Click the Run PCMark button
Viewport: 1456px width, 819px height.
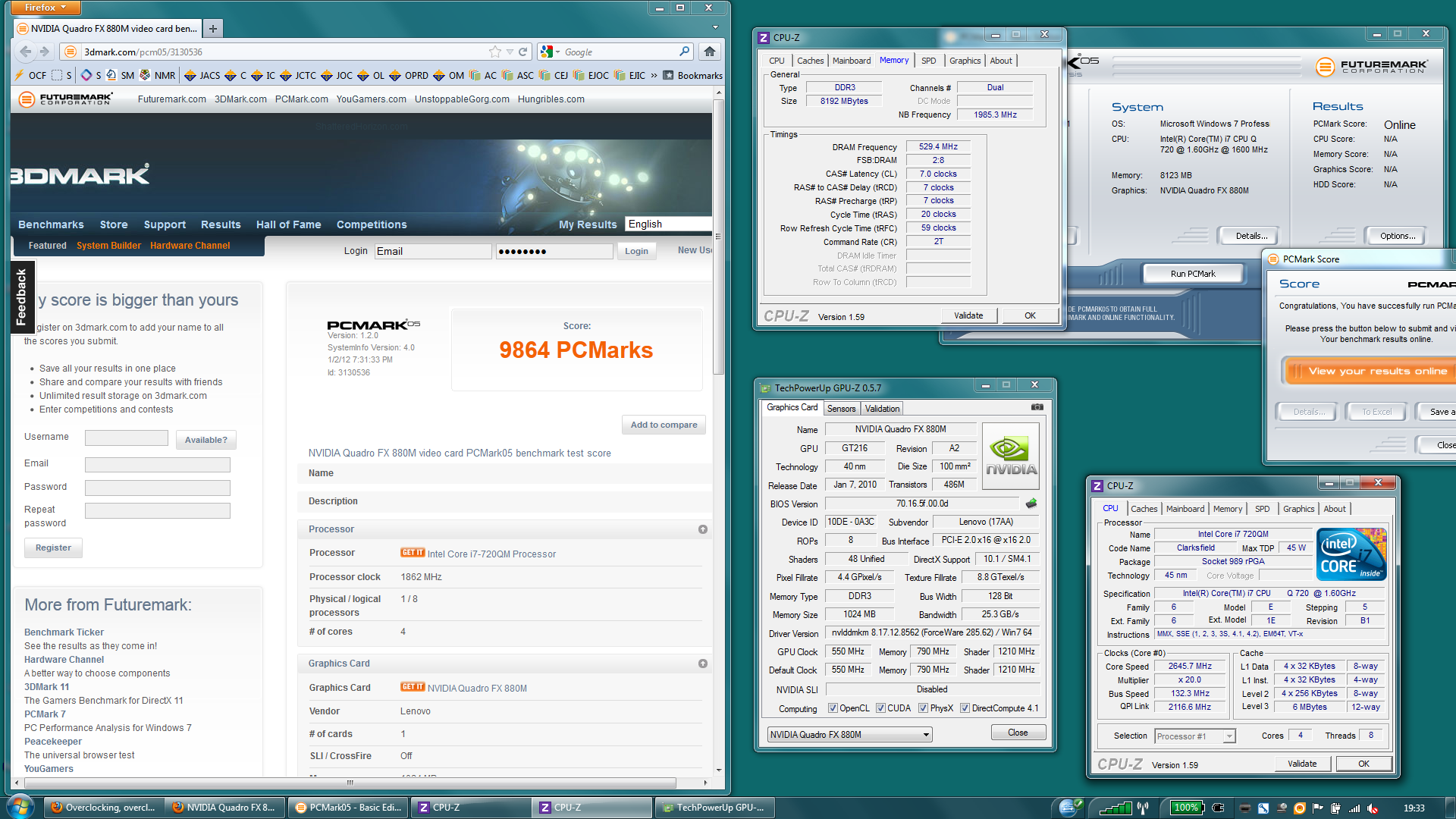1192,273
